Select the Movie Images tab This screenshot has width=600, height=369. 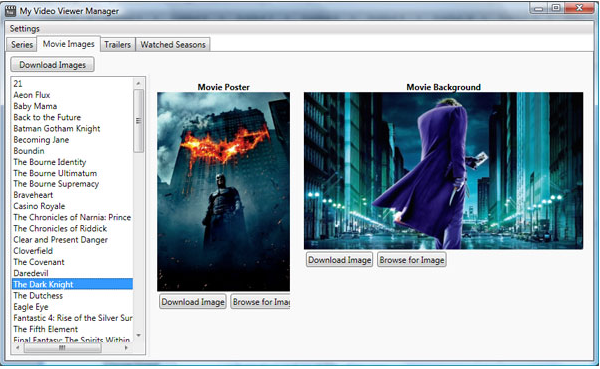click(x=68, y=44)
